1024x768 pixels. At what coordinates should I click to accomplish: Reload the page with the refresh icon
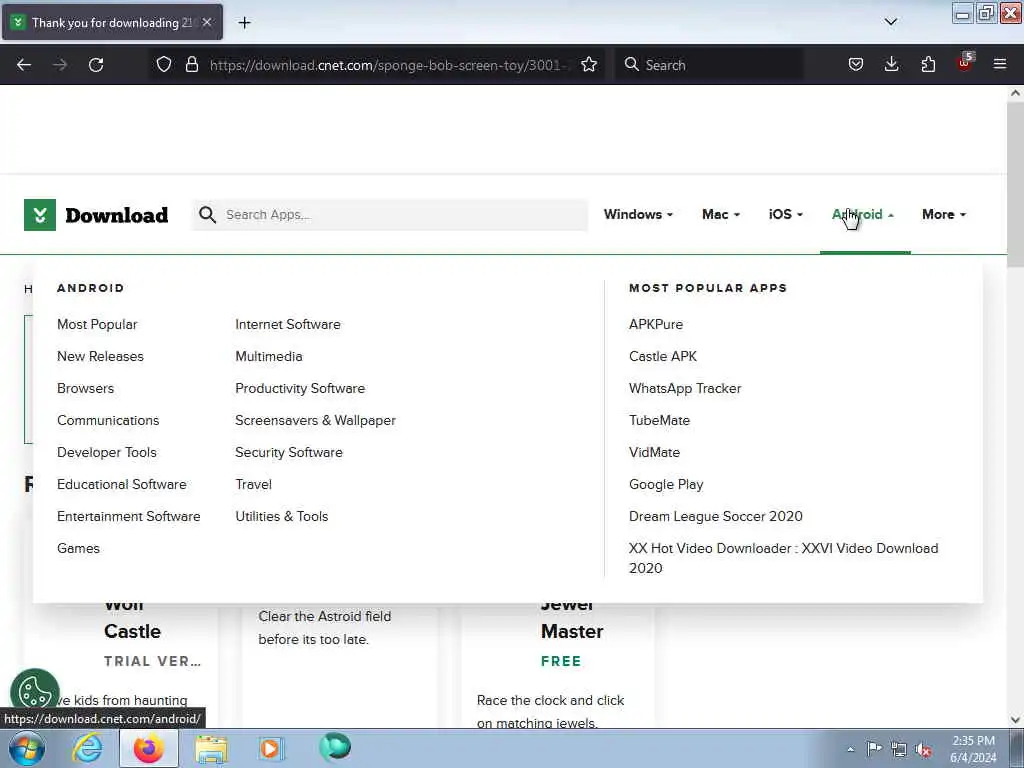click(96, 65)
